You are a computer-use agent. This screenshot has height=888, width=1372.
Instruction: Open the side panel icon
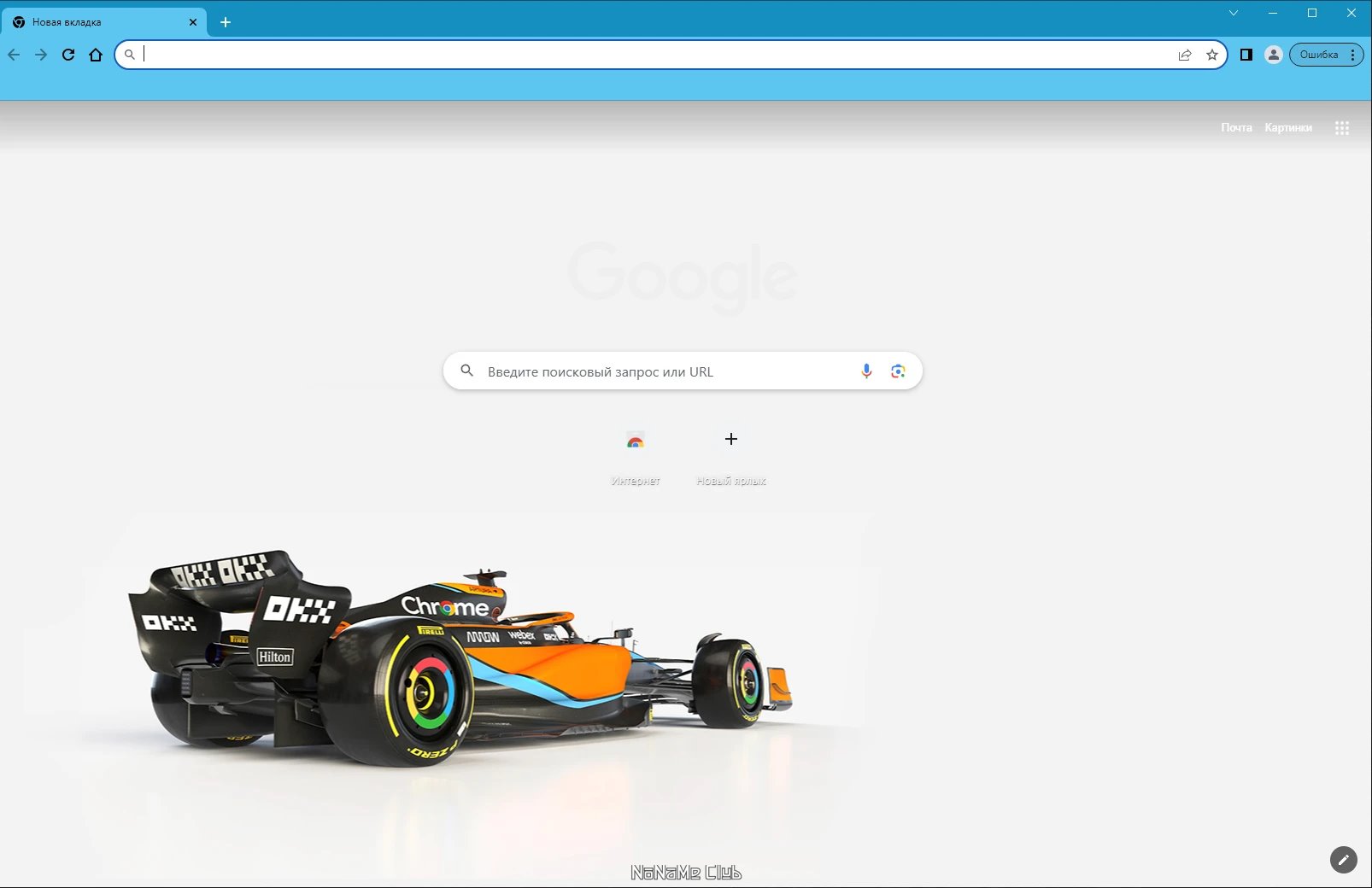pos(1246,55)
